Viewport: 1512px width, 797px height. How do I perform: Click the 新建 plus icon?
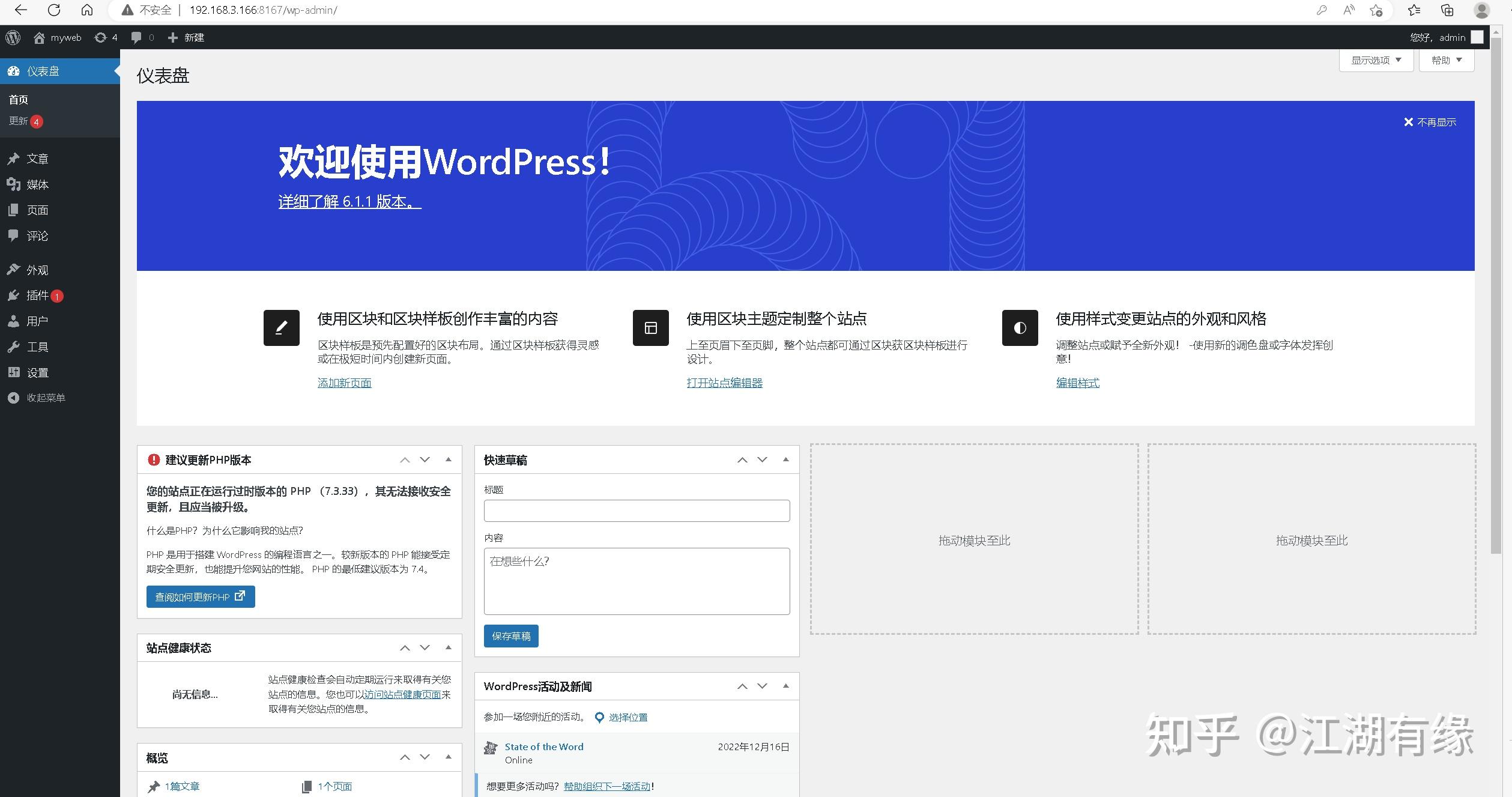(174, 37)
